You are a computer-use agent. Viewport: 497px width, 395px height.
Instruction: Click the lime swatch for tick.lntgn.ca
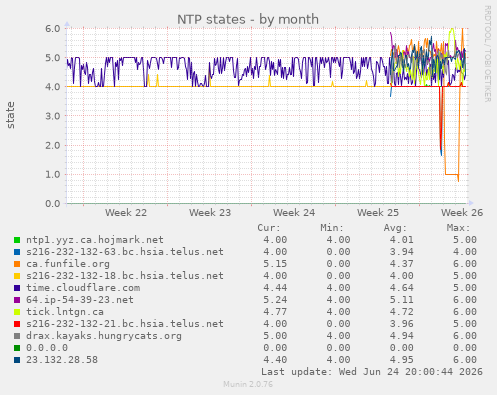pyautogui.click(x=17, y=312)
